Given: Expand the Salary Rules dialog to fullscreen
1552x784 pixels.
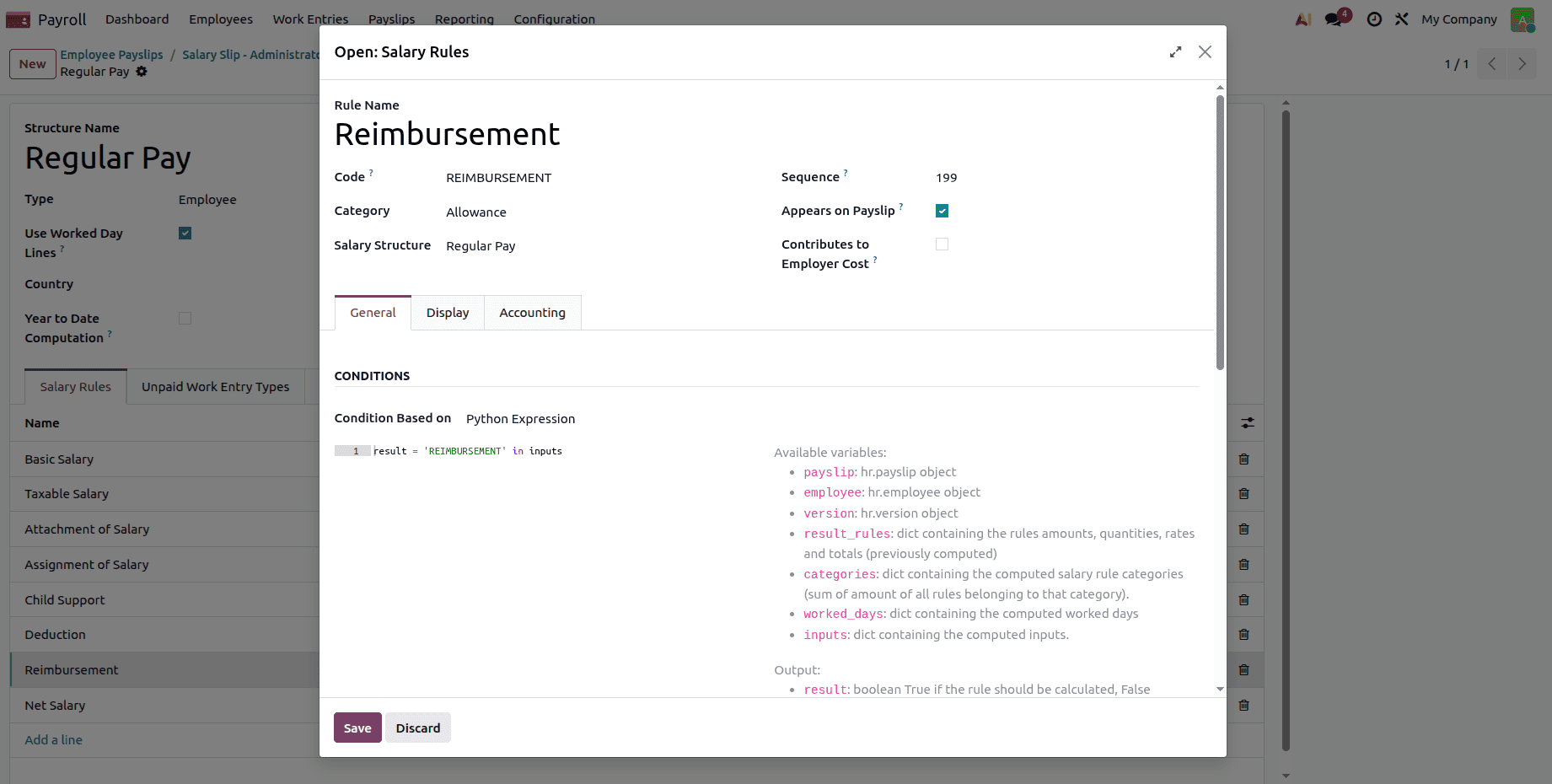Looking at the screenshot, I should tap(1175, 52).
